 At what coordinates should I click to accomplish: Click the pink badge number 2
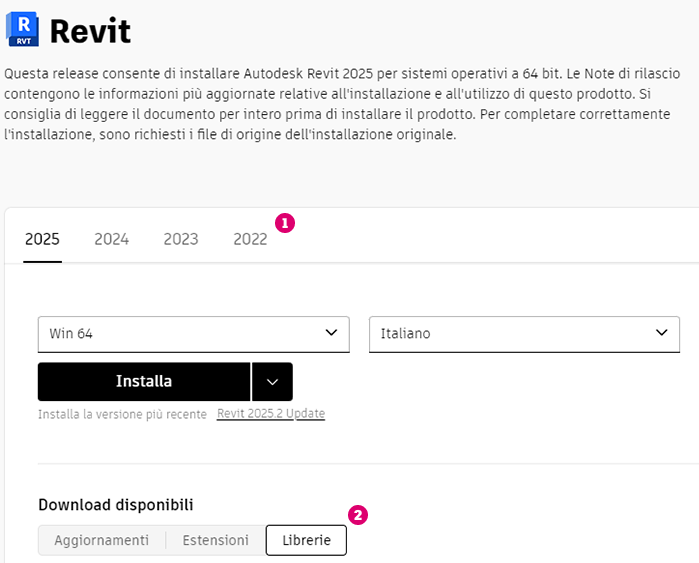coord(358,515)
